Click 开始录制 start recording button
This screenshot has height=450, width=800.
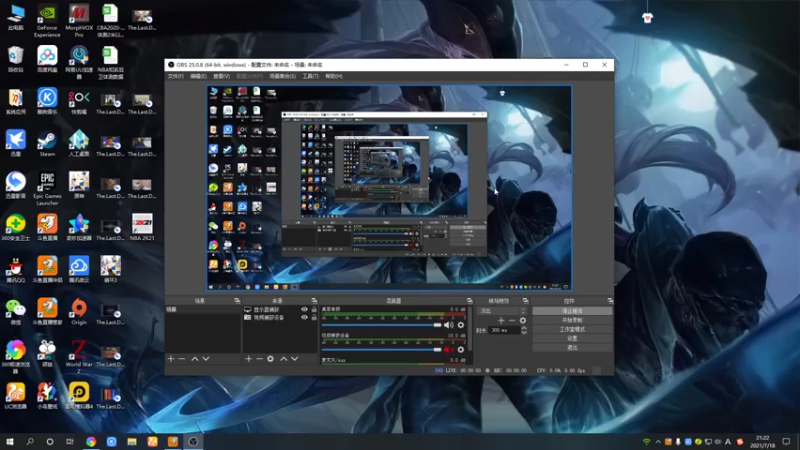tap(572, 320)
